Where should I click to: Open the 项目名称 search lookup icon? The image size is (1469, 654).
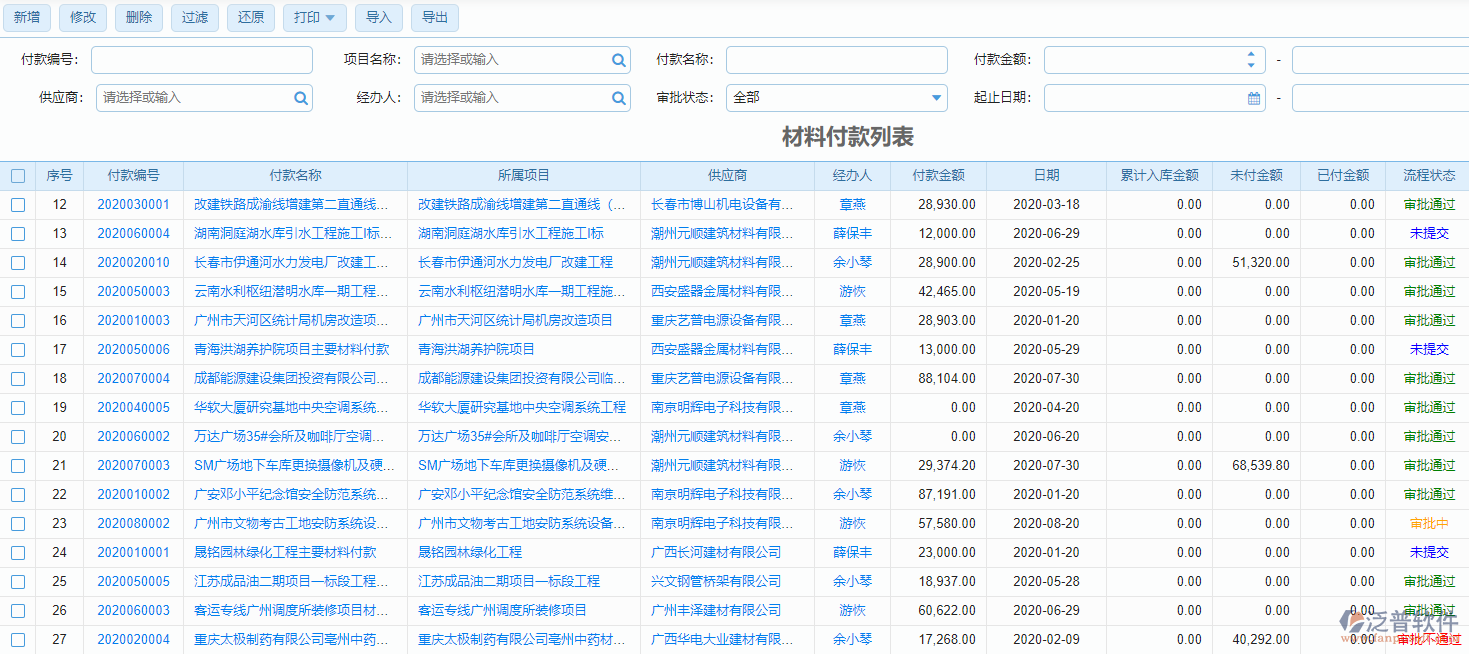tap(619, 60)
